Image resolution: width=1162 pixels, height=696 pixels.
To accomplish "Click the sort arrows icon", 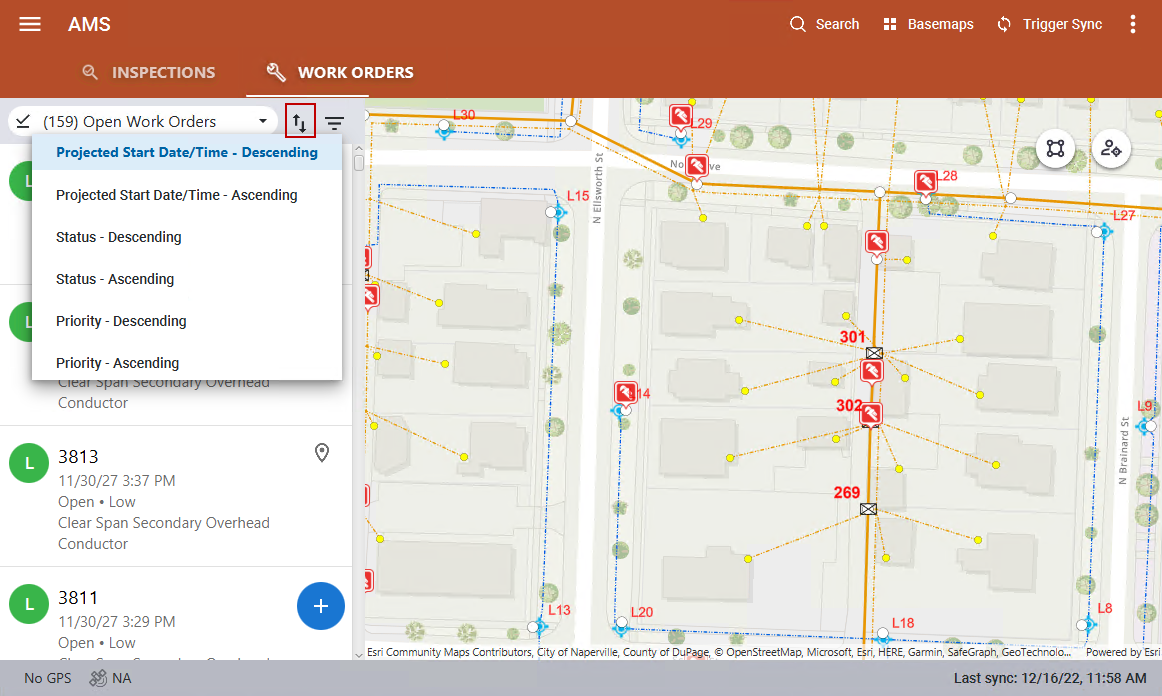I will 300,122.
